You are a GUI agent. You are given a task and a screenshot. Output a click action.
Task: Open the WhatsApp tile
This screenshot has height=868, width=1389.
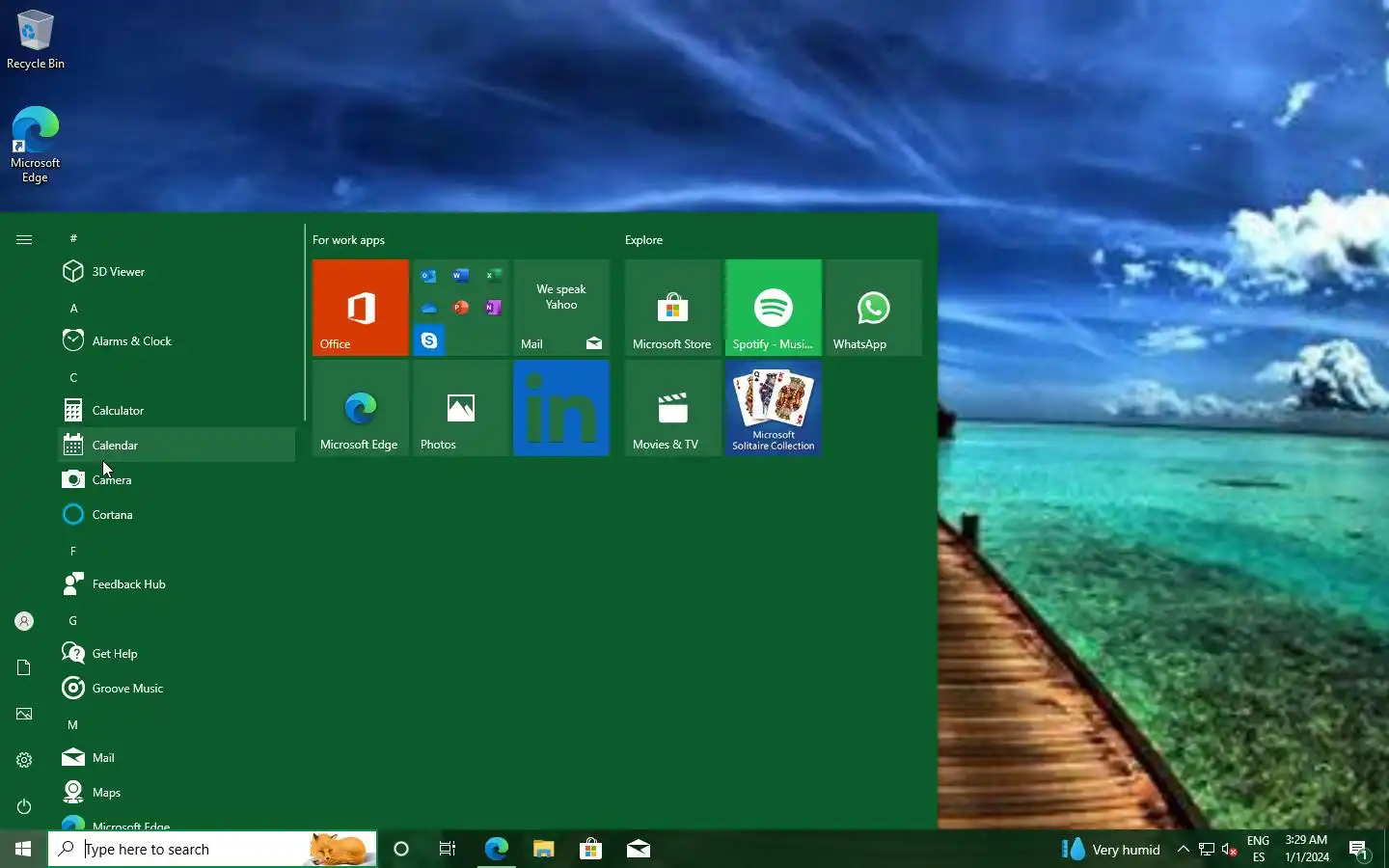click(x=874, y=308)
